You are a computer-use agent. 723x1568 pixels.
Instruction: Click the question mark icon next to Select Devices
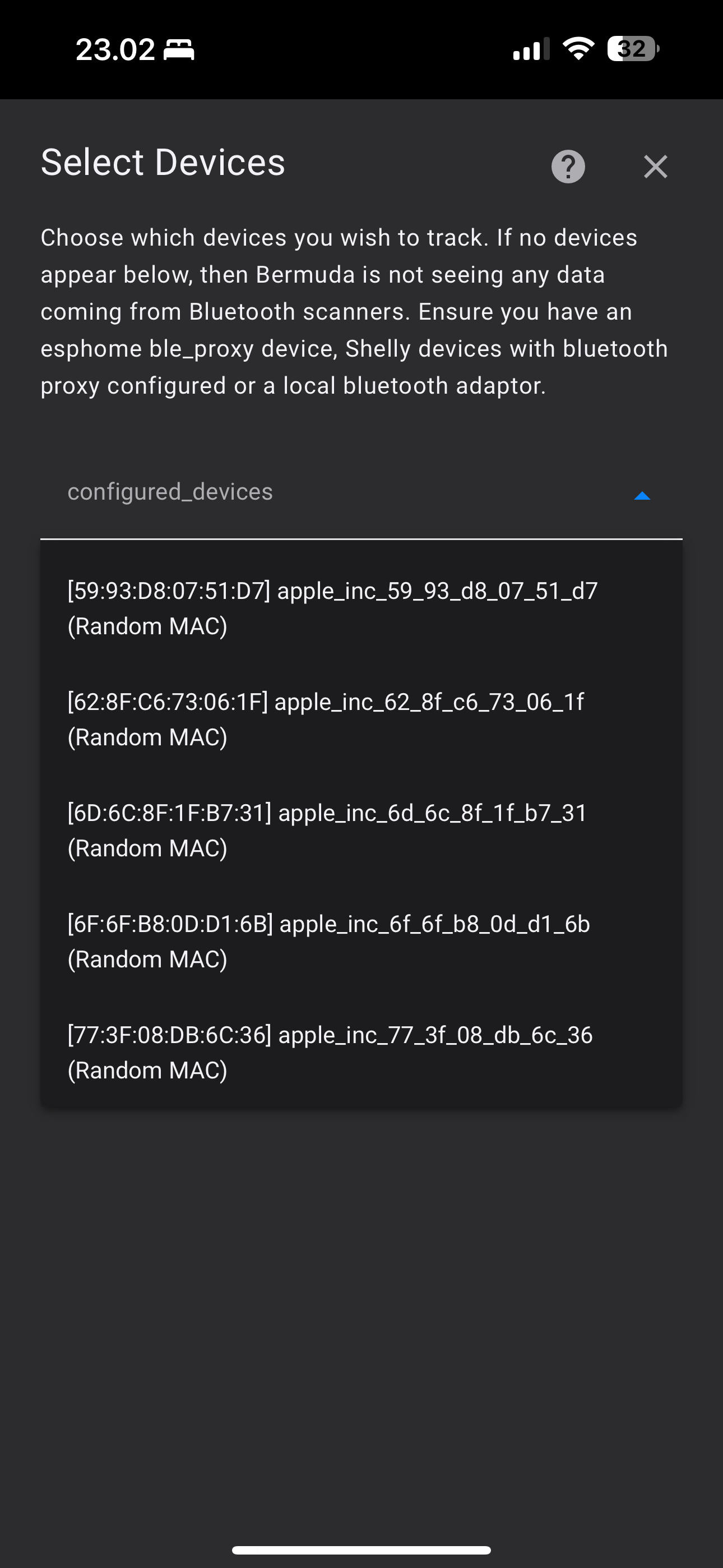click(567, 166)
